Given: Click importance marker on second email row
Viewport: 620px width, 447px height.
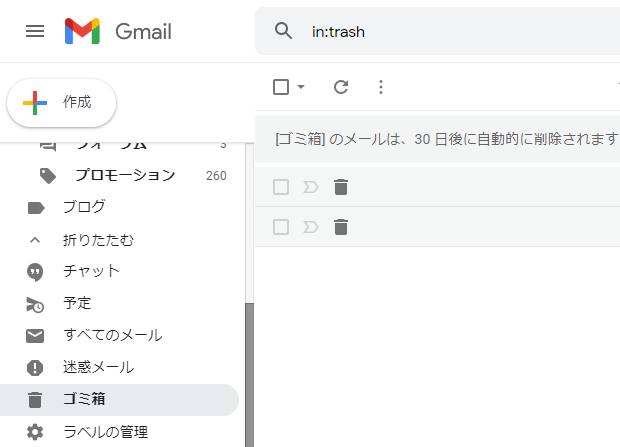Looking at the screenshot, I should [x=310, y=227].
